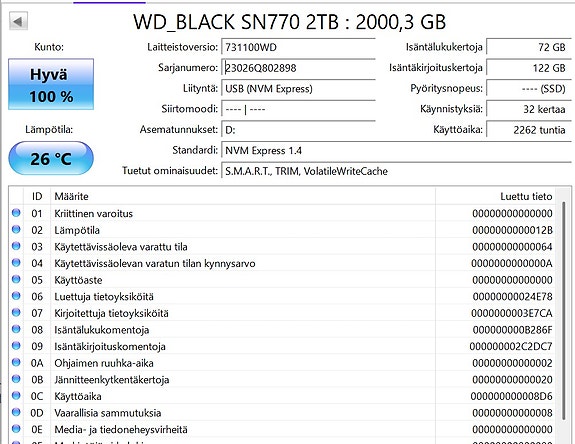
Task: Click the Hyvä 100 % health status button
Action: 51,84
